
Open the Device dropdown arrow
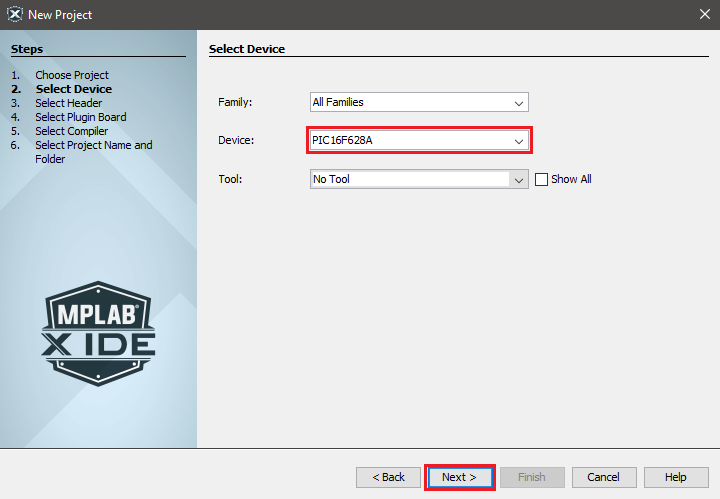click(519, 140)
